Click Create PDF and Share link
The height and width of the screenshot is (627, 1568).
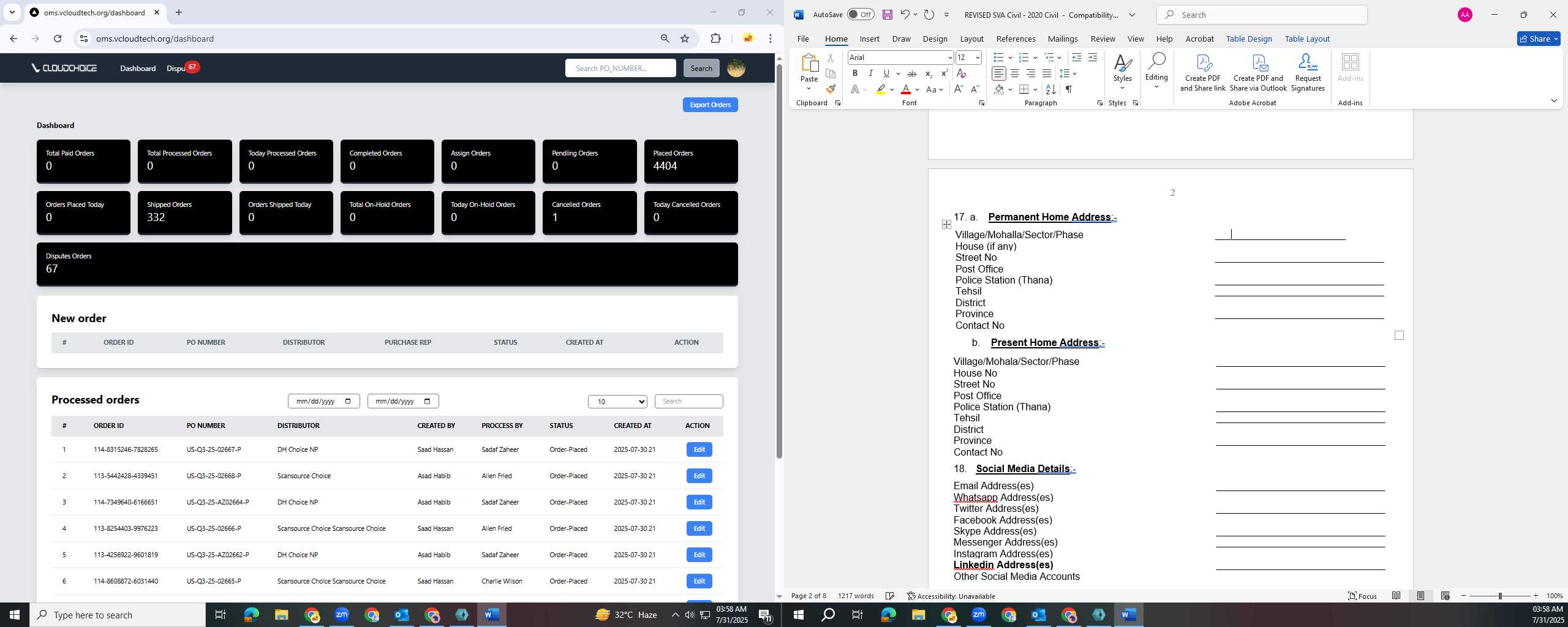1203,72
